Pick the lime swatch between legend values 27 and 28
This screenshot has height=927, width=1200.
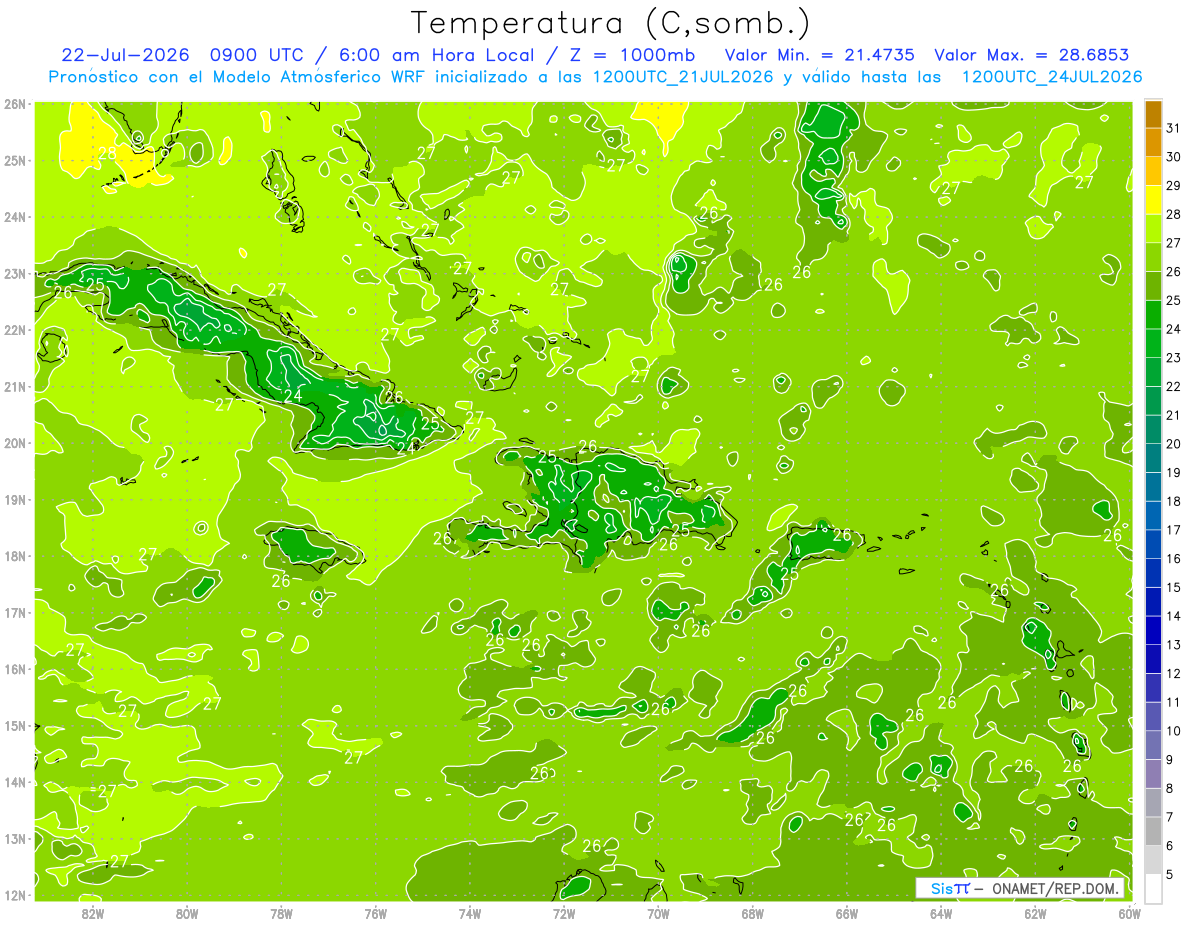click(1153, 228)
